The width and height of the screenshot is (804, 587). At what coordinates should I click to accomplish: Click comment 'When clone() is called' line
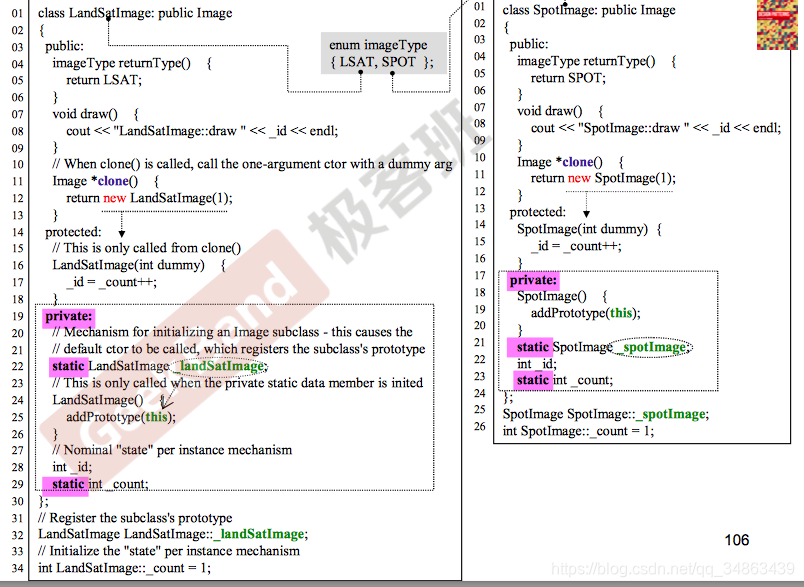coord(252,164)
